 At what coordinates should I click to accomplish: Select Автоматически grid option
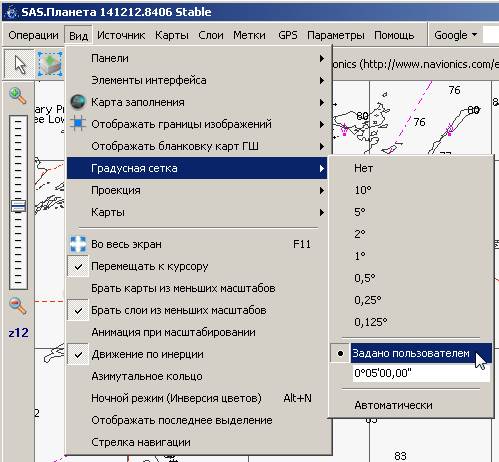[411, 405]
